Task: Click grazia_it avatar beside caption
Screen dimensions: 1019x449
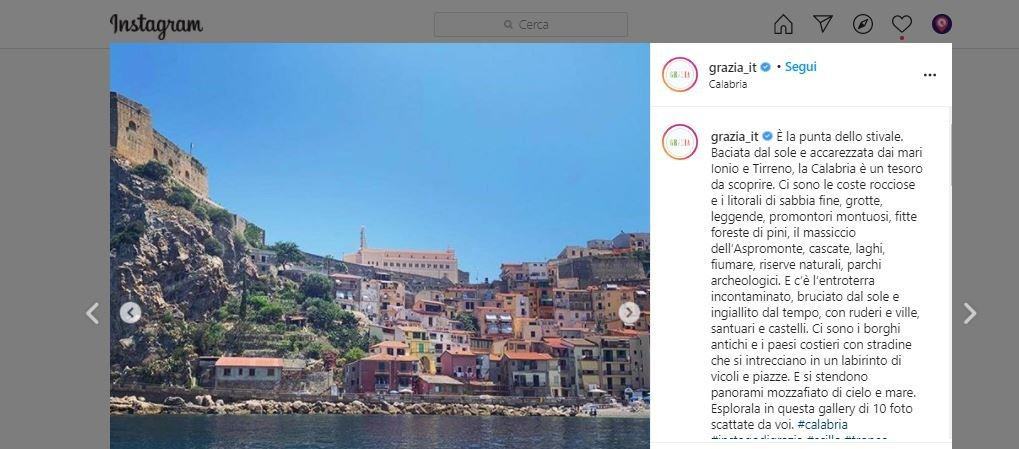Action: click(680, 142)
